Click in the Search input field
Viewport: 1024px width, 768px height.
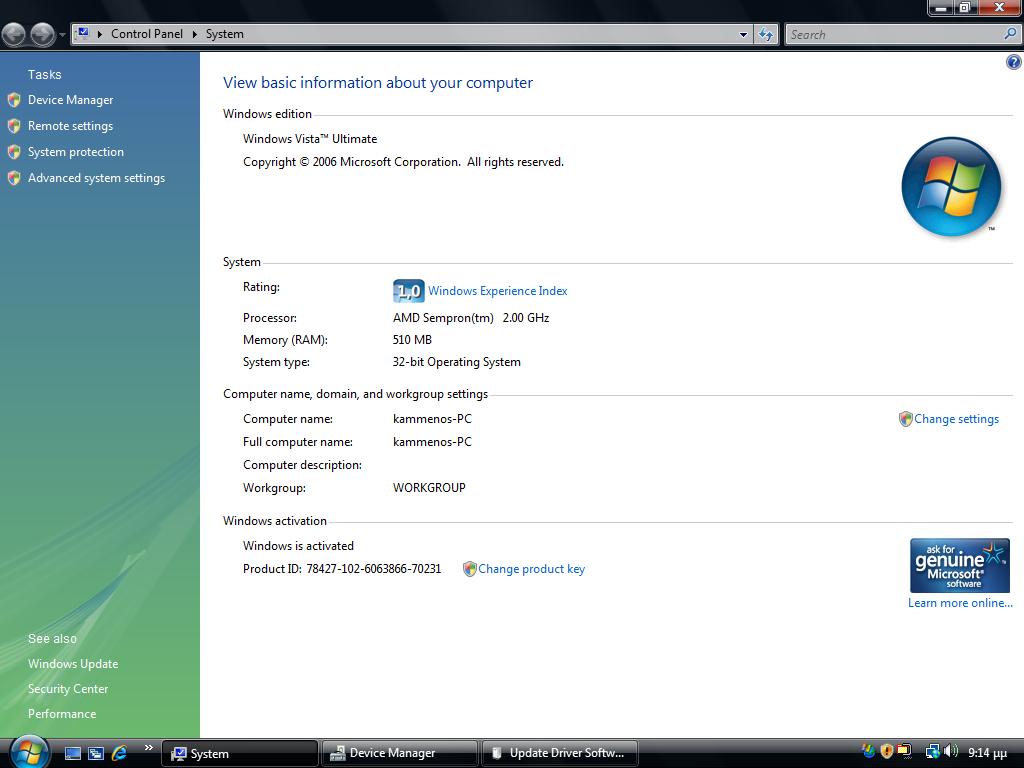point(893,34)
